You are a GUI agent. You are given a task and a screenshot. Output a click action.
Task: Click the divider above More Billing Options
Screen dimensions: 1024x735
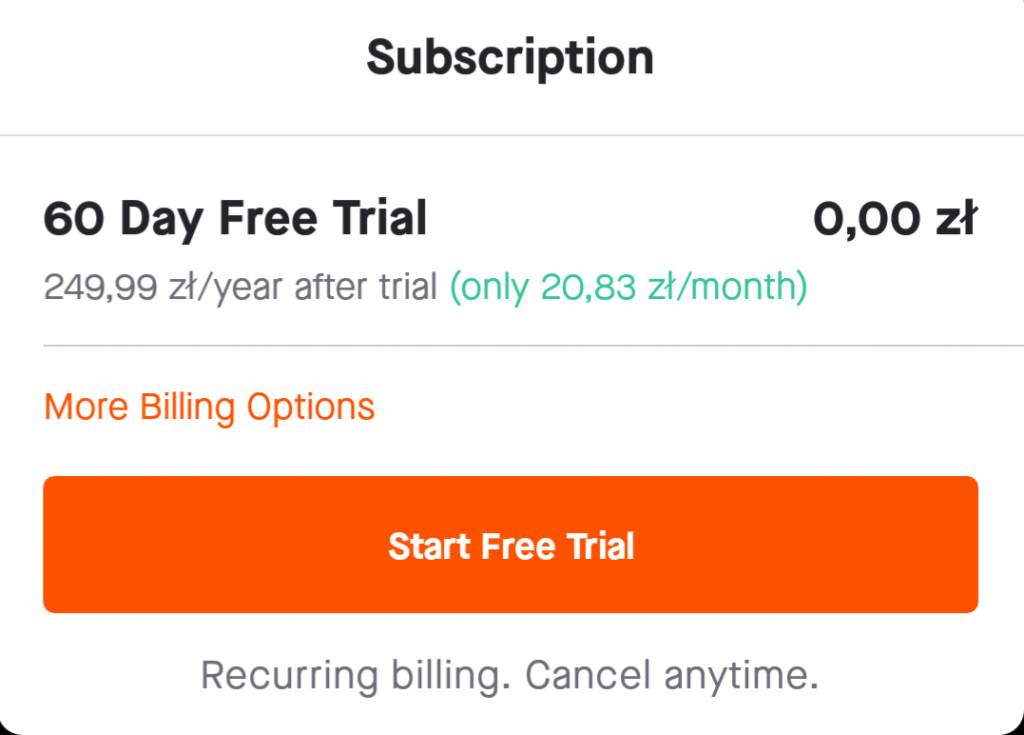pyautogui.click(x=510, y=346)
